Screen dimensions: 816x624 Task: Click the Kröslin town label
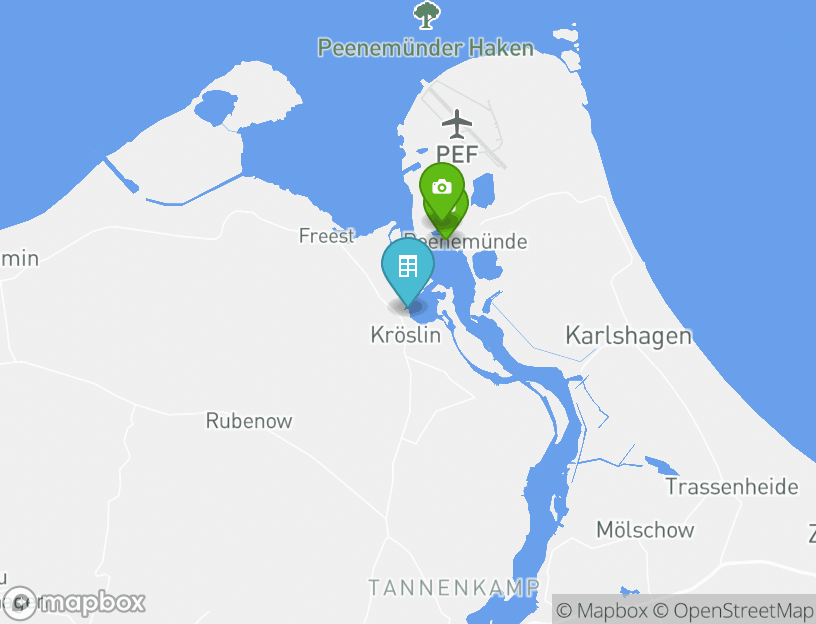405,335
